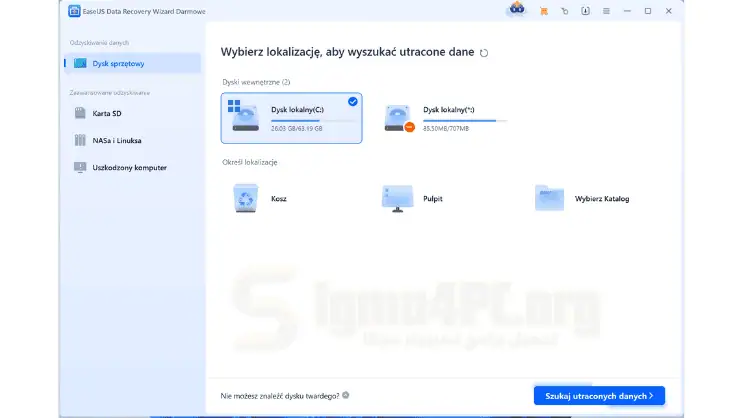Select Dysk lokalny(C:) drive card
Image resolution: width=743 pixels, height=418 pixels.
coord(291,118)
